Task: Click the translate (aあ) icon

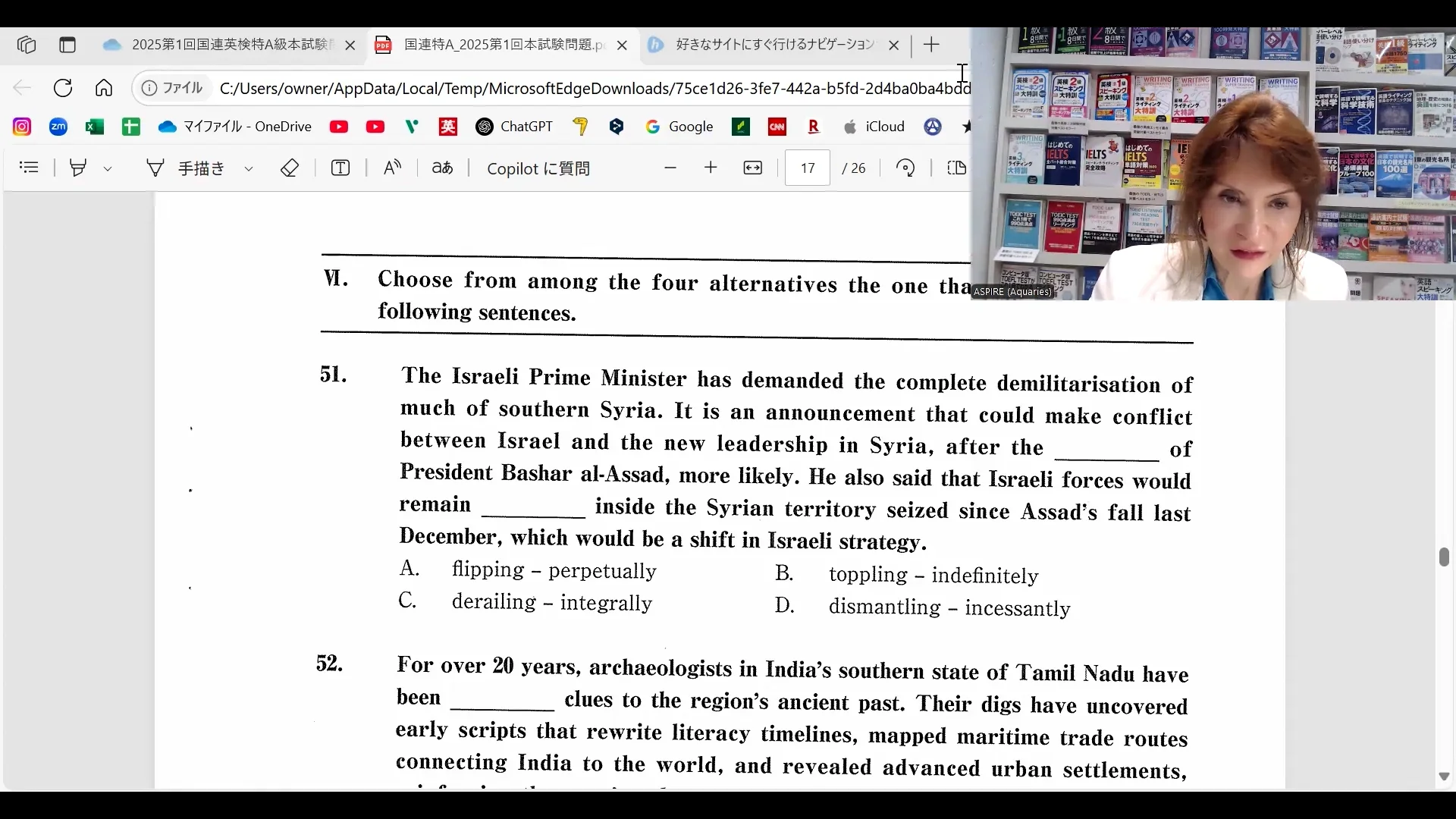Action: (442, 168)
